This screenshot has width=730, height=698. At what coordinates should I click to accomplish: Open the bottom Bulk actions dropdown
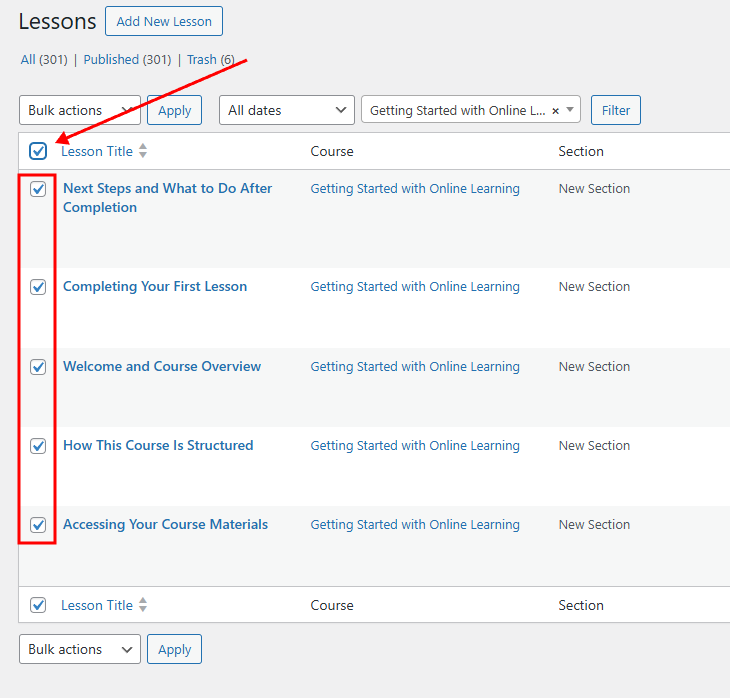[79, 649]
